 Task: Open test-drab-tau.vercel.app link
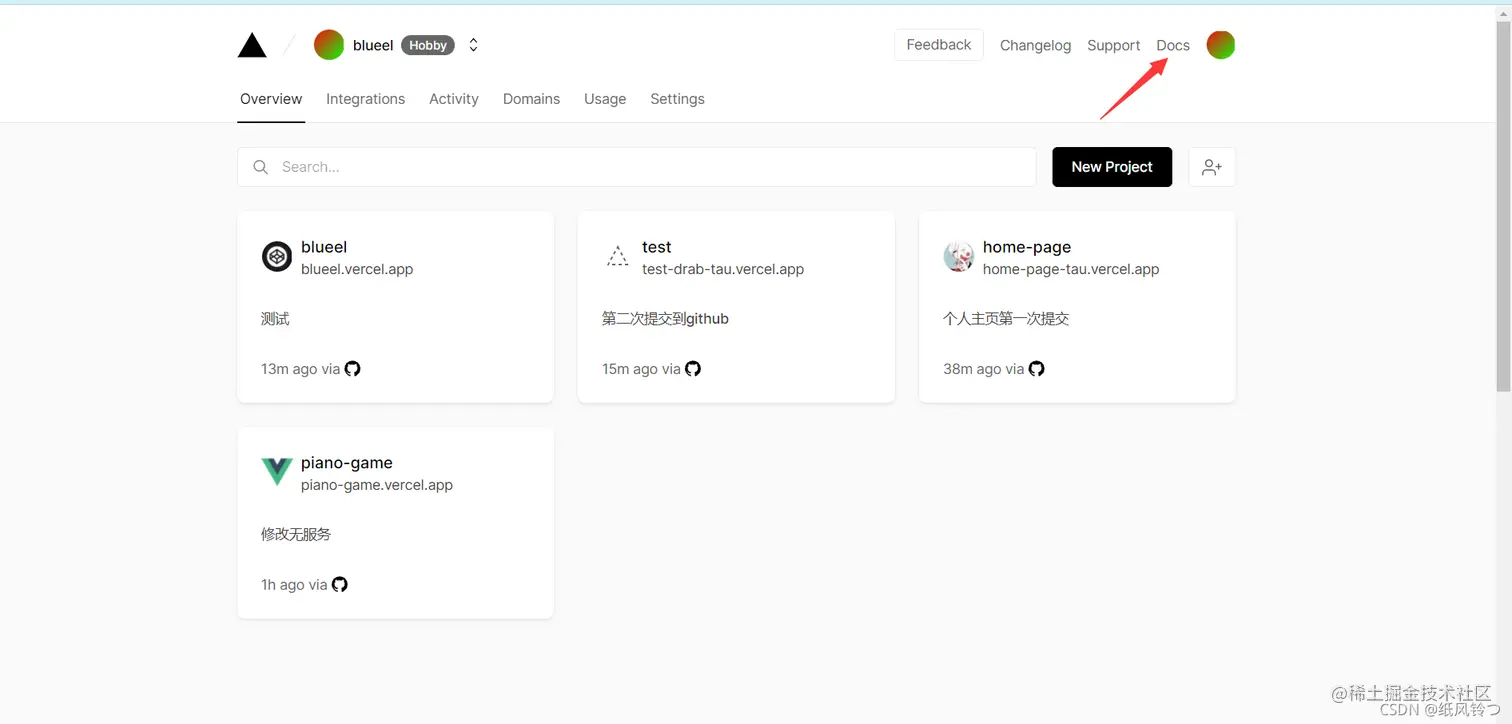coord(723,269)
